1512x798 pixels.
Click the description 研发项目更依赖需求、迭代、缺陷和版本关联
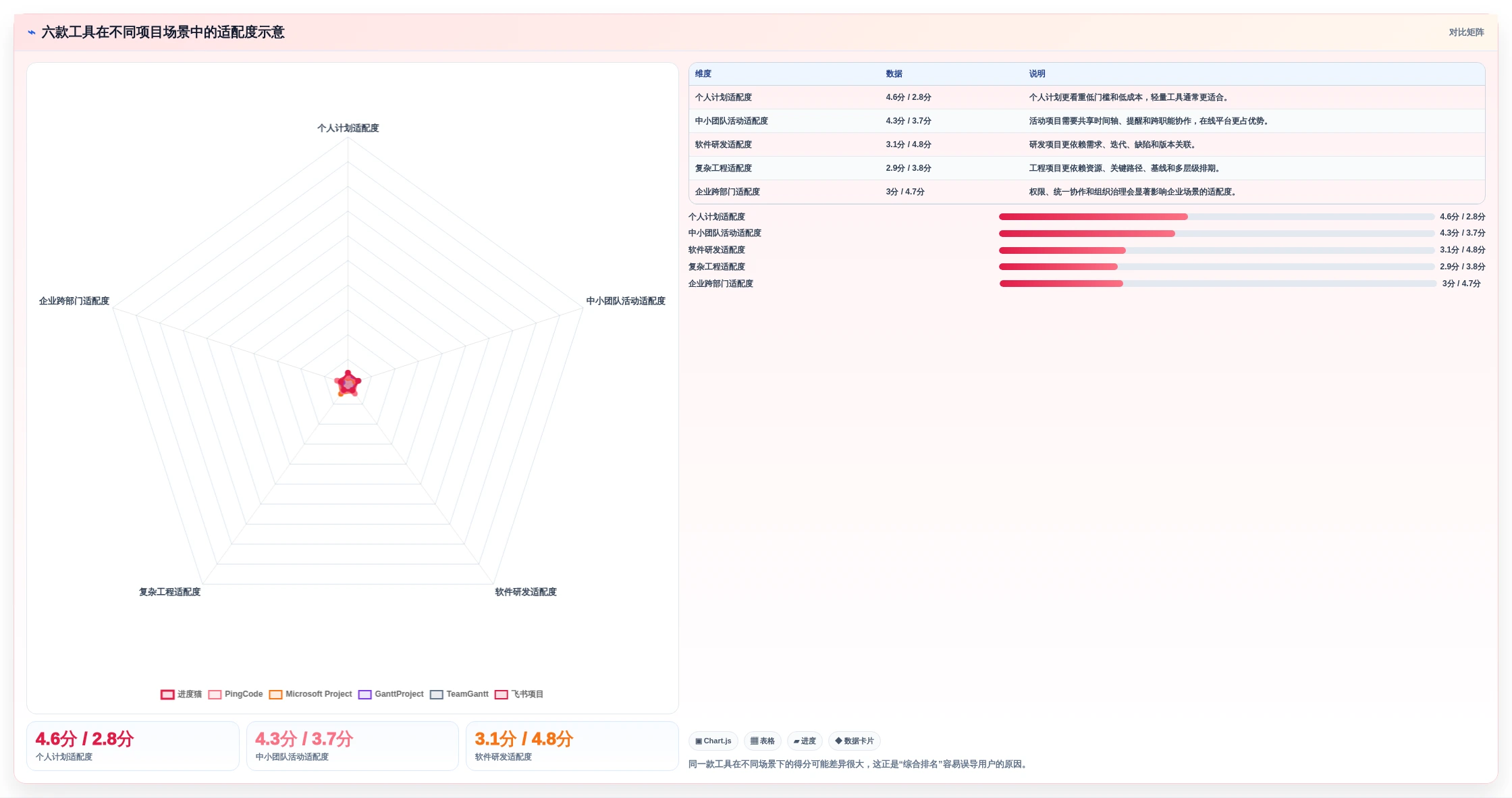[x=1114, y=144]
